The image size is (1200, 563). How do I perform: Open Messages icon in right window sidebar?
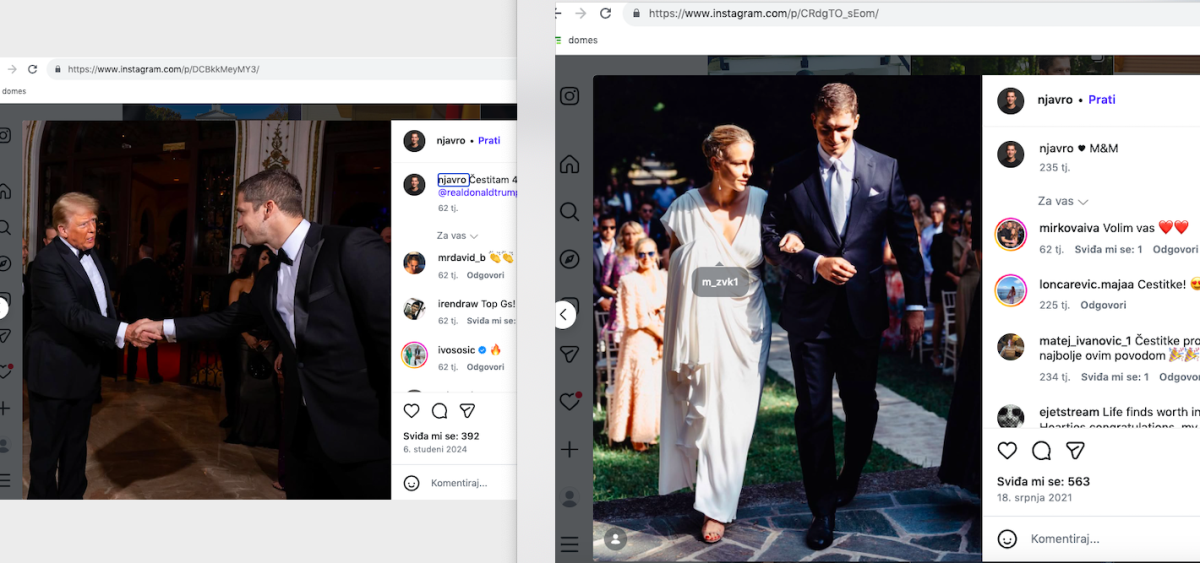(x=569, y=354)
